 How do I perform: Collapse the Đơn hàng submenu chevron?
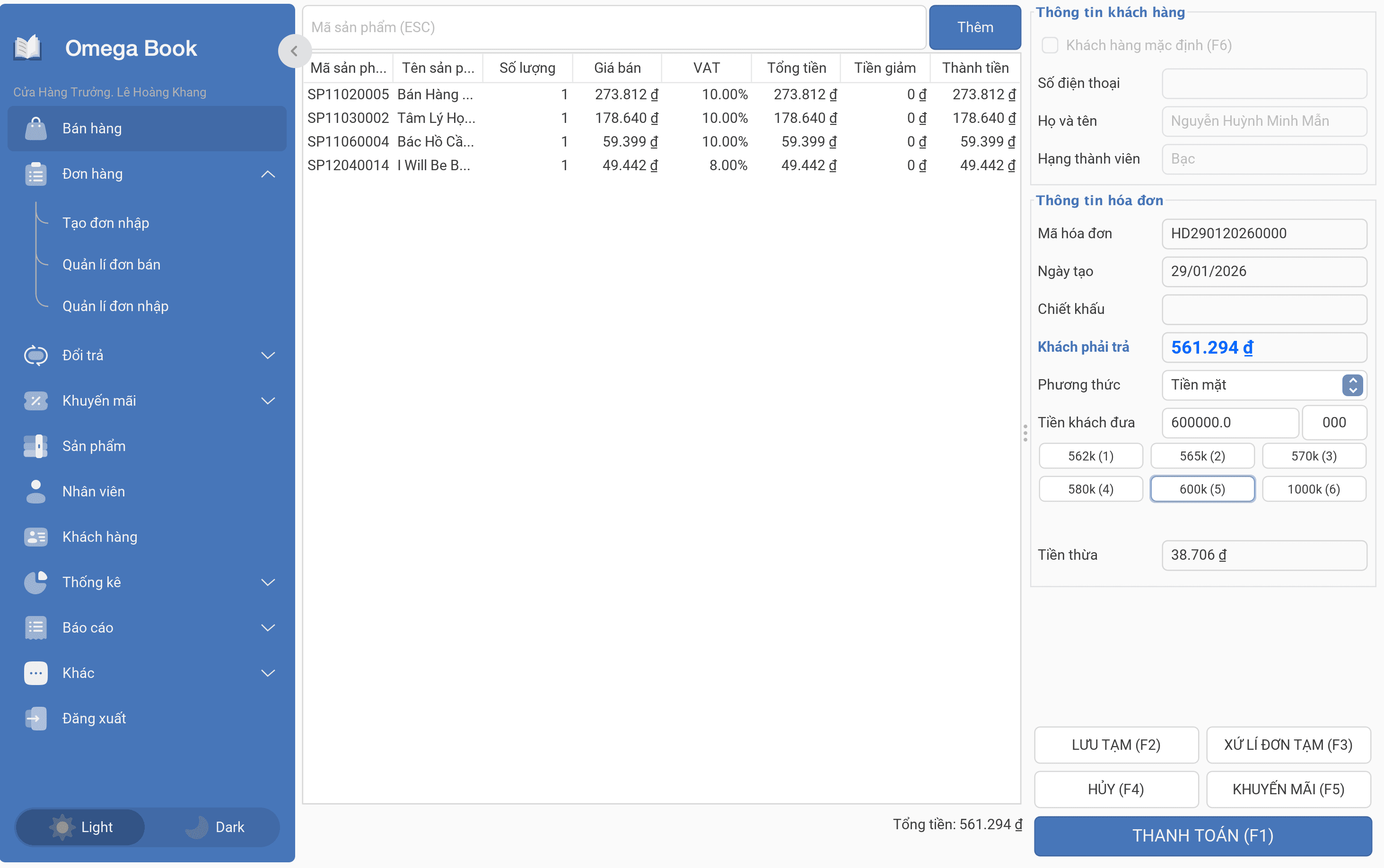click(268, 174)
